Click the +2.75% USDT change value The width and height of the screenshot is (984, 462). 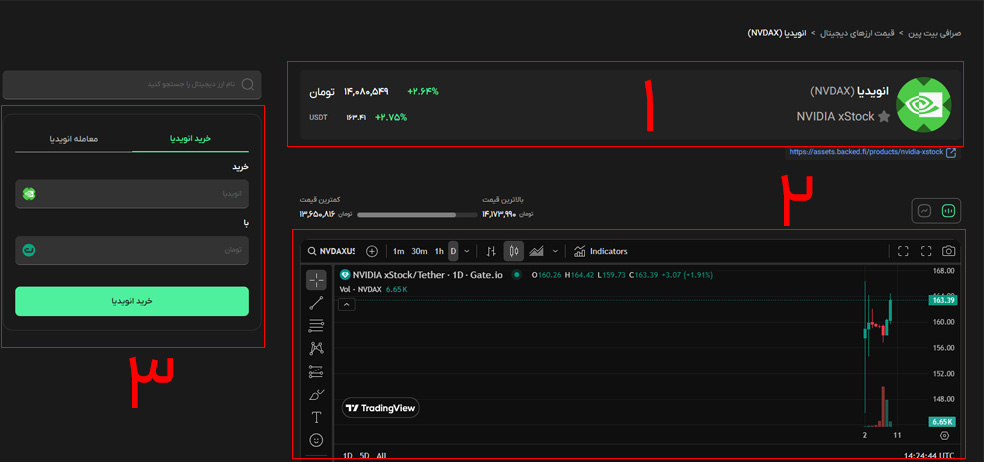pyautogui.click(x=391, y=117)
